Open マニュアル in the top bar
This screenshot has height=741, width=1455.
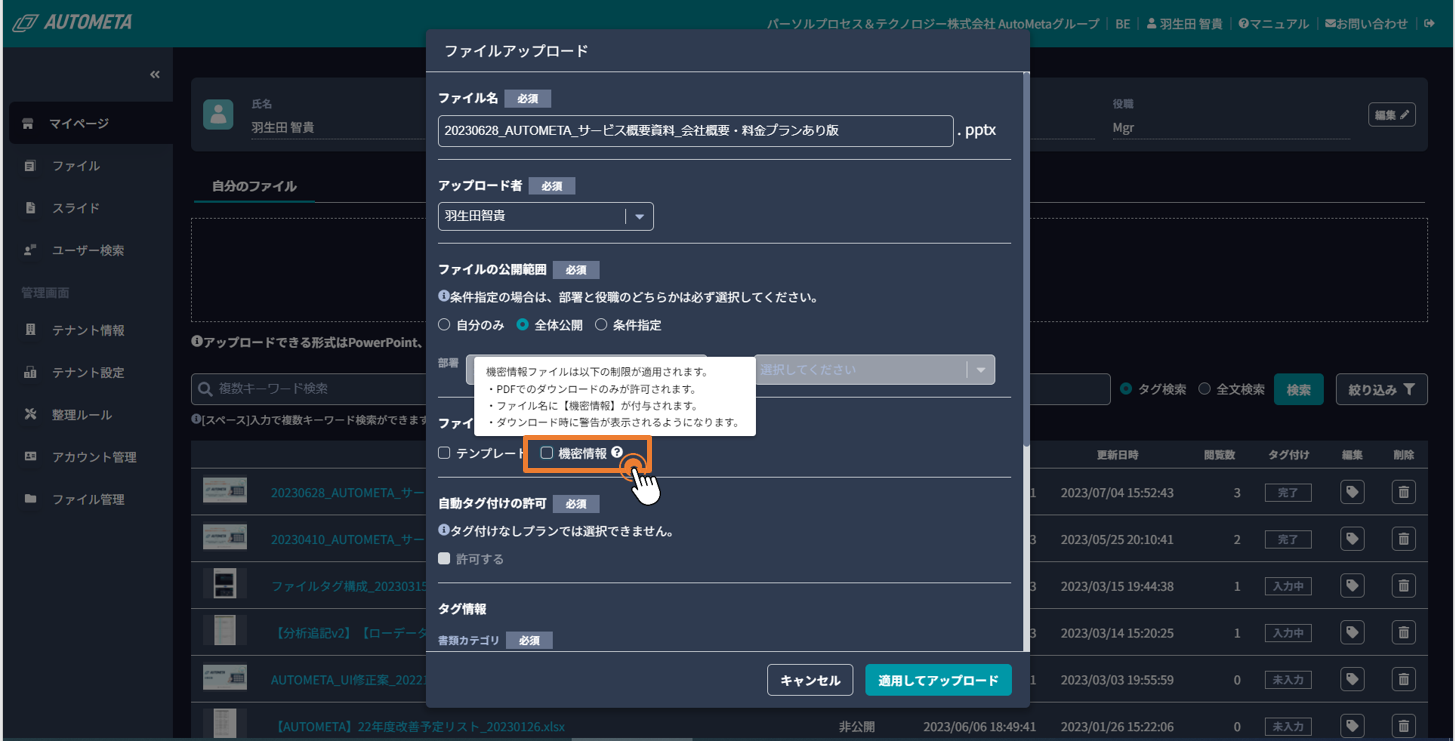pos(1274,23)
